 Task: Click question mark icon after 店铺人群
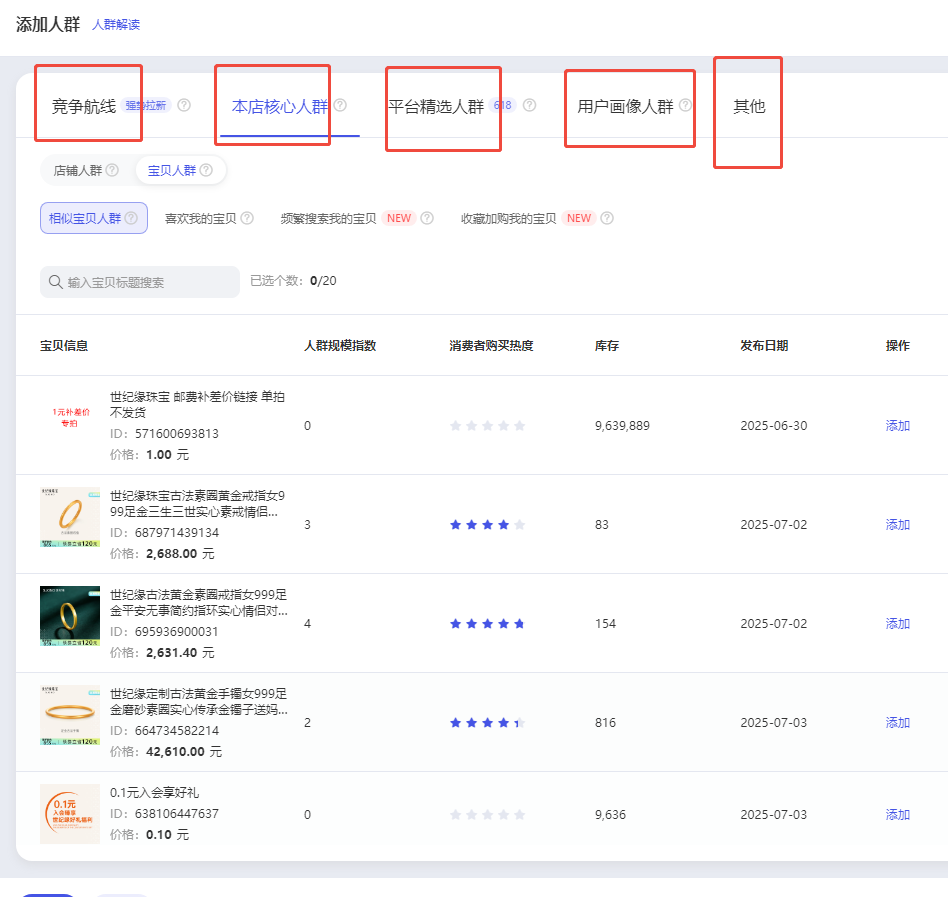click(x=112, y=171)
